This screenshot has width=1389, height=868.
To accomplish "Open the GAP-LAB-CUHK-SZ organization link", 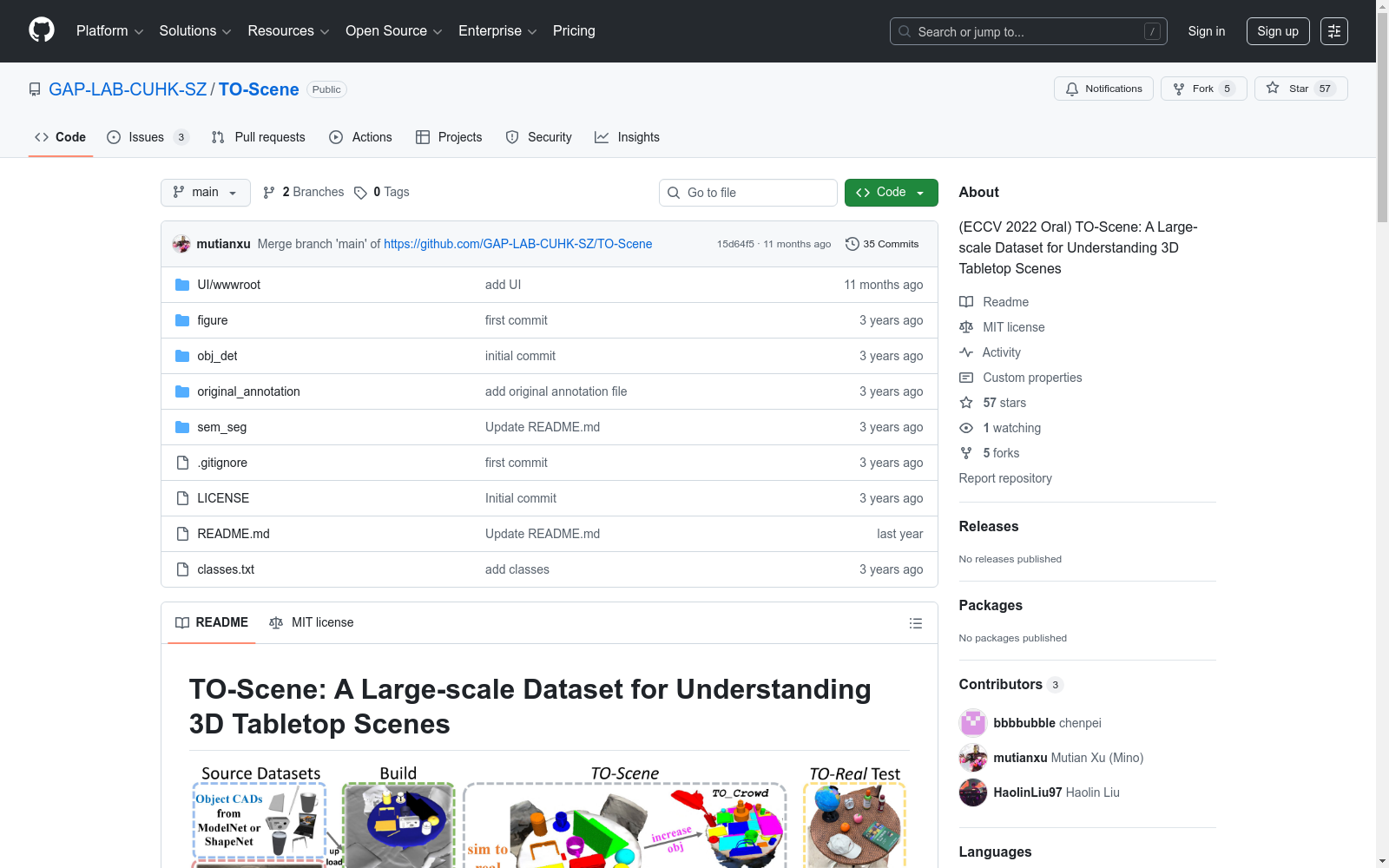I will [x=128, y=89].
